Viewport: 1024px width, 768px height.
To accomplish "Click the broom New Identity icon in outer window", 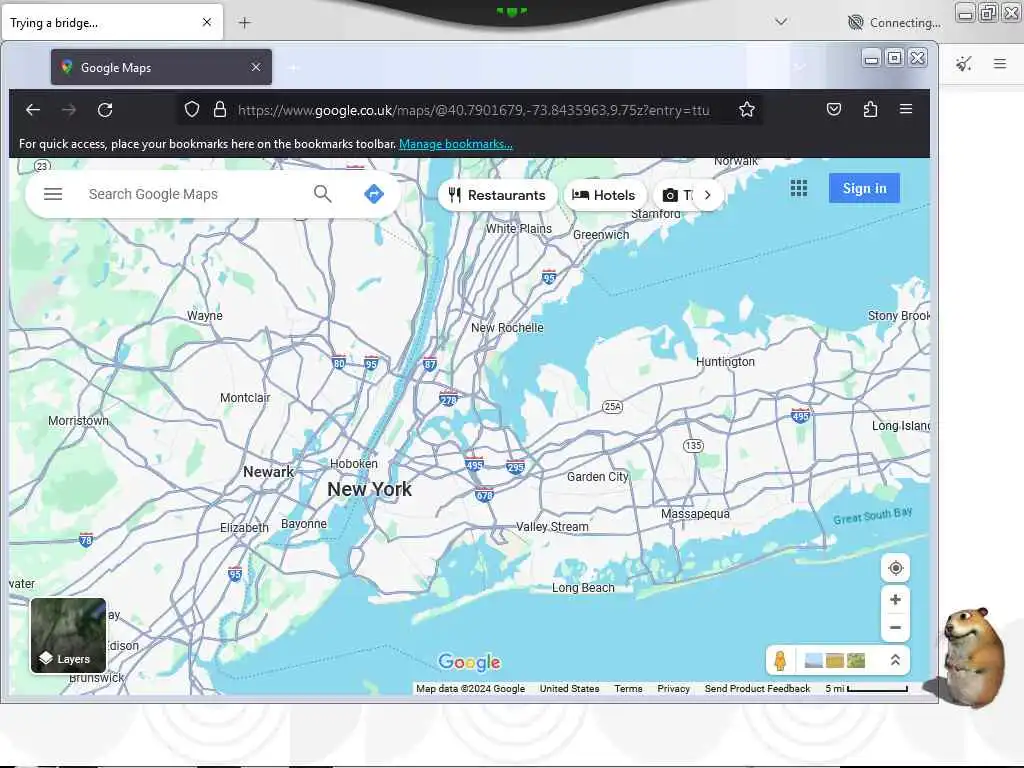I will click(x=964, y=63).
